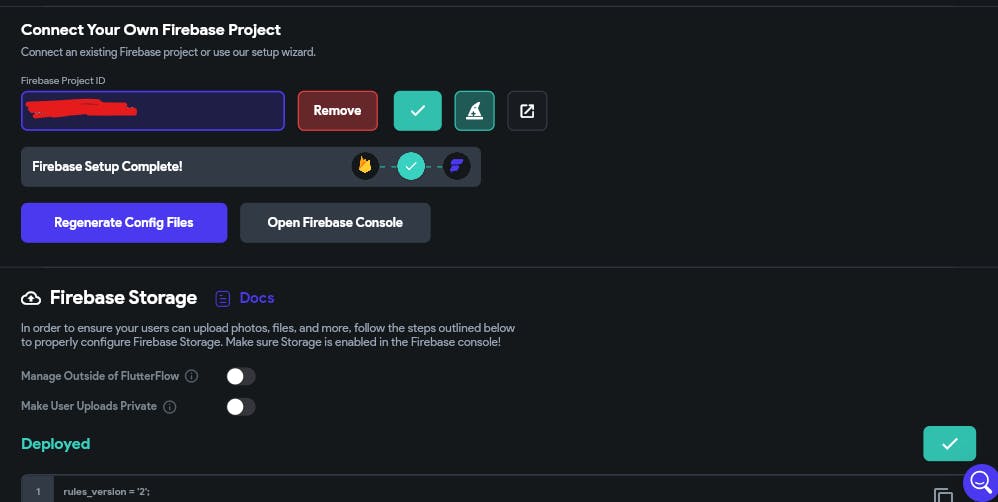Click the rules_version = '2'; code line
Image resolution: width=998 pixels, height=502 pixels.
(x=106, y=492)
